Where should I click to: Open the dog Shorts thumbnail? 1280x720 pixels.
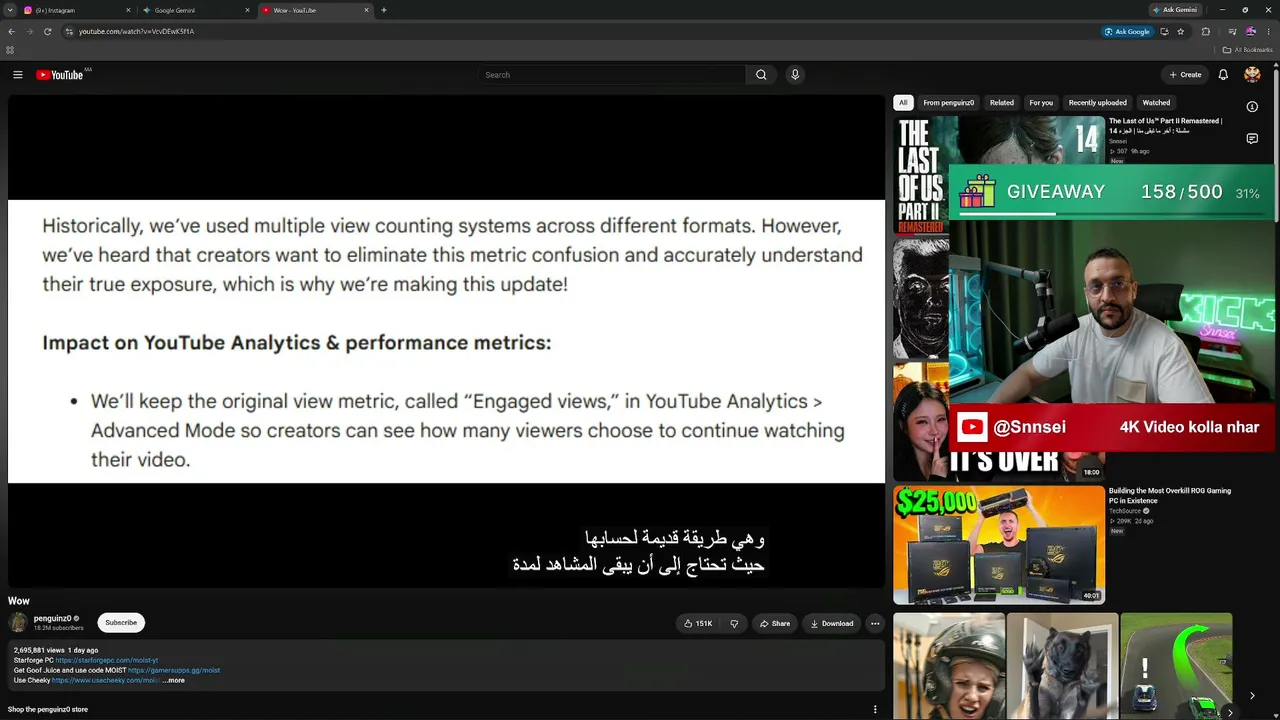pos(1063,666)
